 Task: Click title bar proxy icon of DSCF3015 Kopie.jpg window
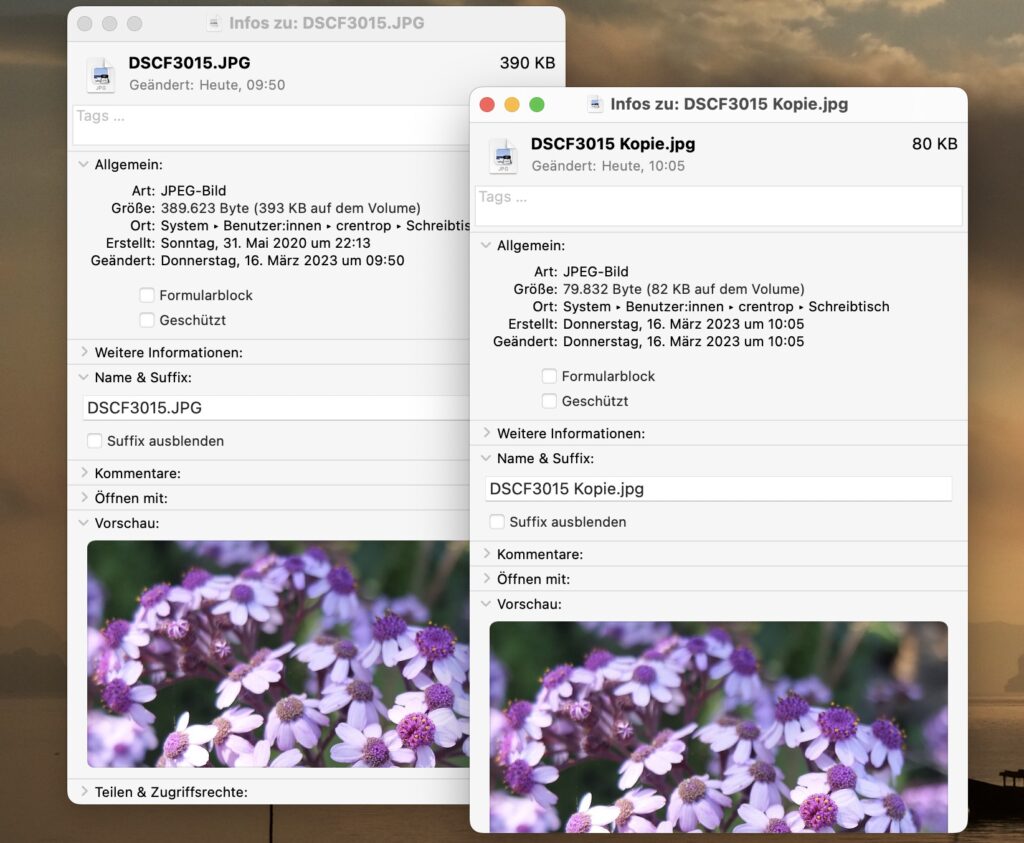[594, 104]
